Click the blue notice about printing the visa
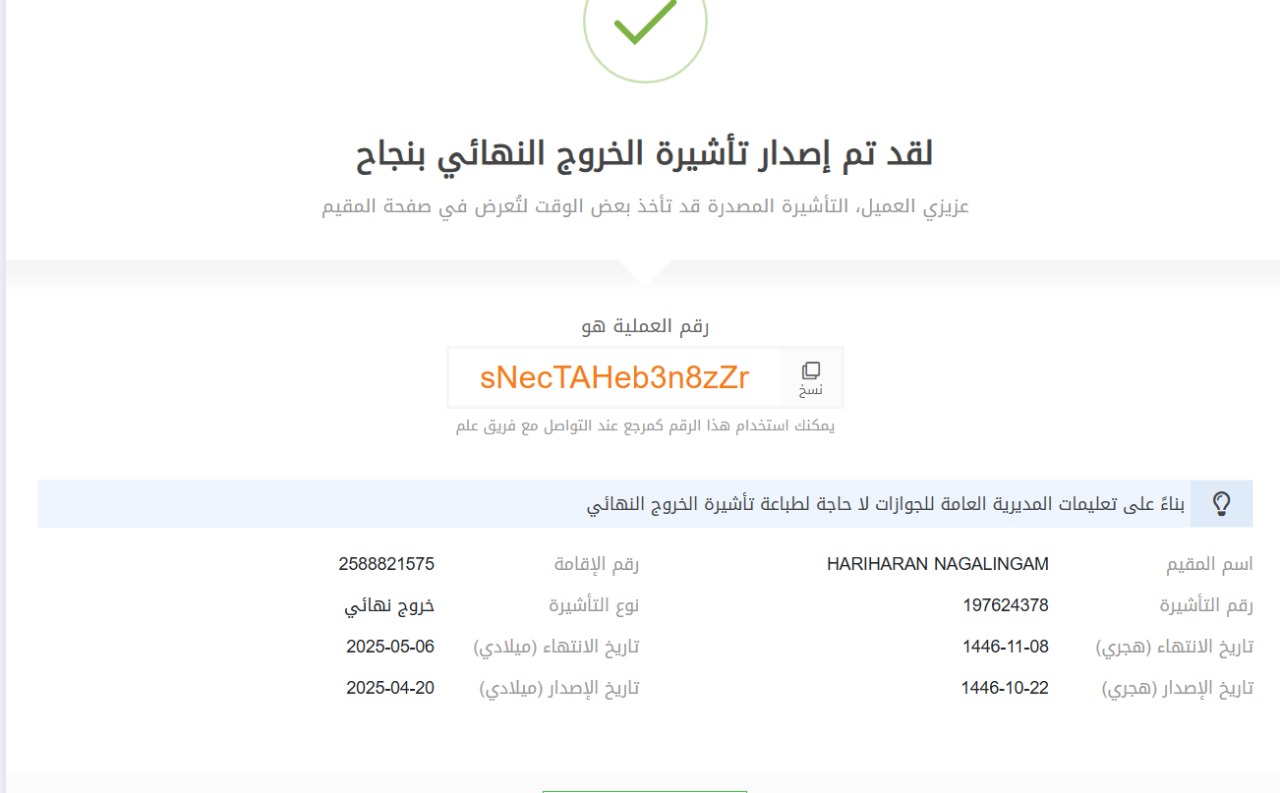The width and height of the screenshot is (1280, 793). (885, 504)
